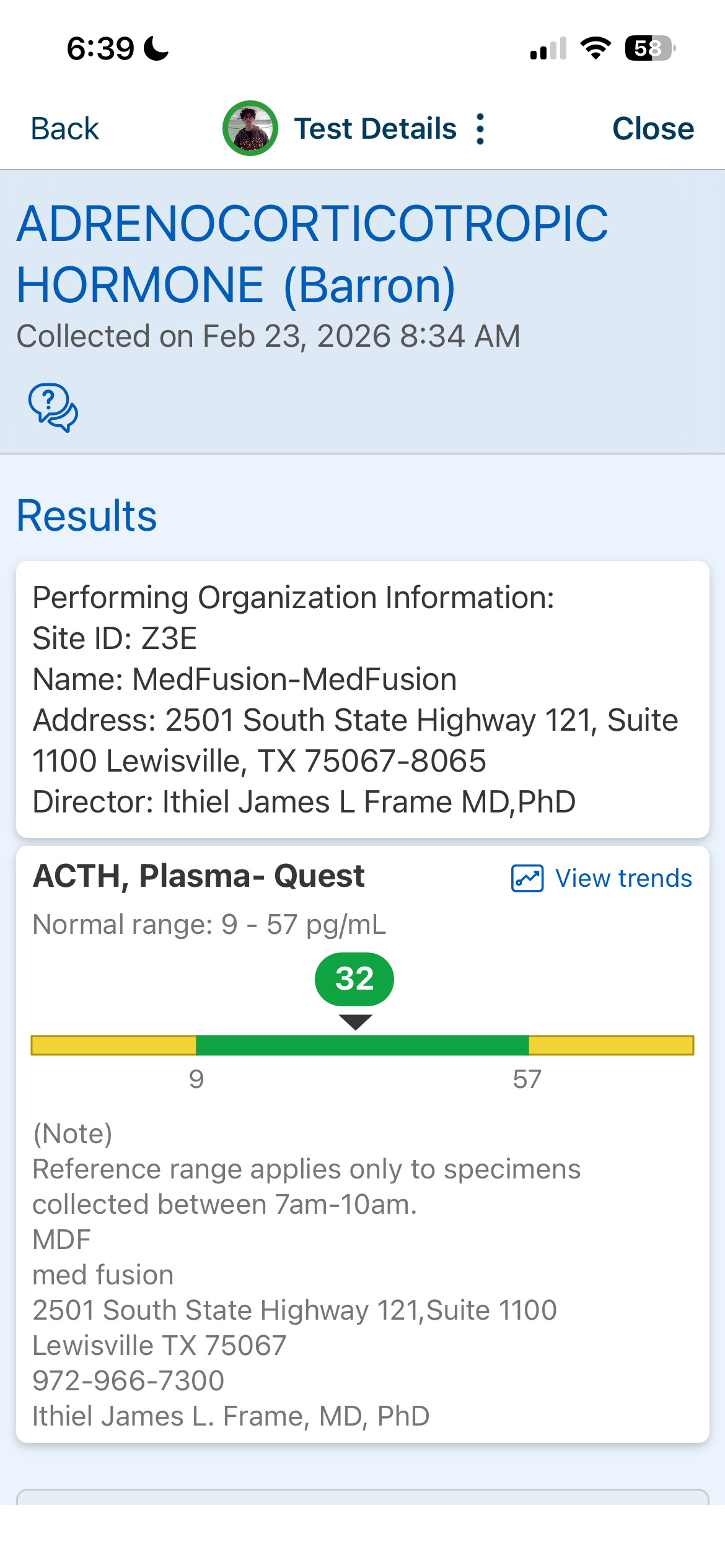Tap the green normal range bar
This screenshot has width=725, height=1568.
[x=362, y=1045]
